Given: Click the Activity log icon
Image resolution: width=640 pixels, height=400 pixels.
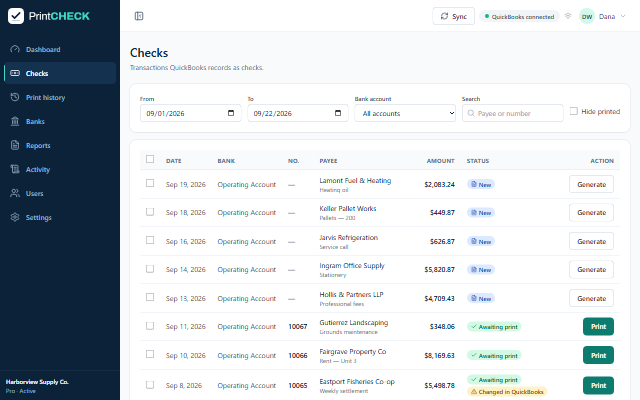Looking at the screenshot, I should (15, 169).
